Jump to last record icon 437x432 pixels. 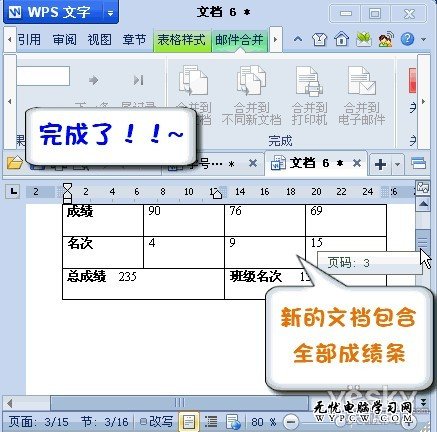138,80
